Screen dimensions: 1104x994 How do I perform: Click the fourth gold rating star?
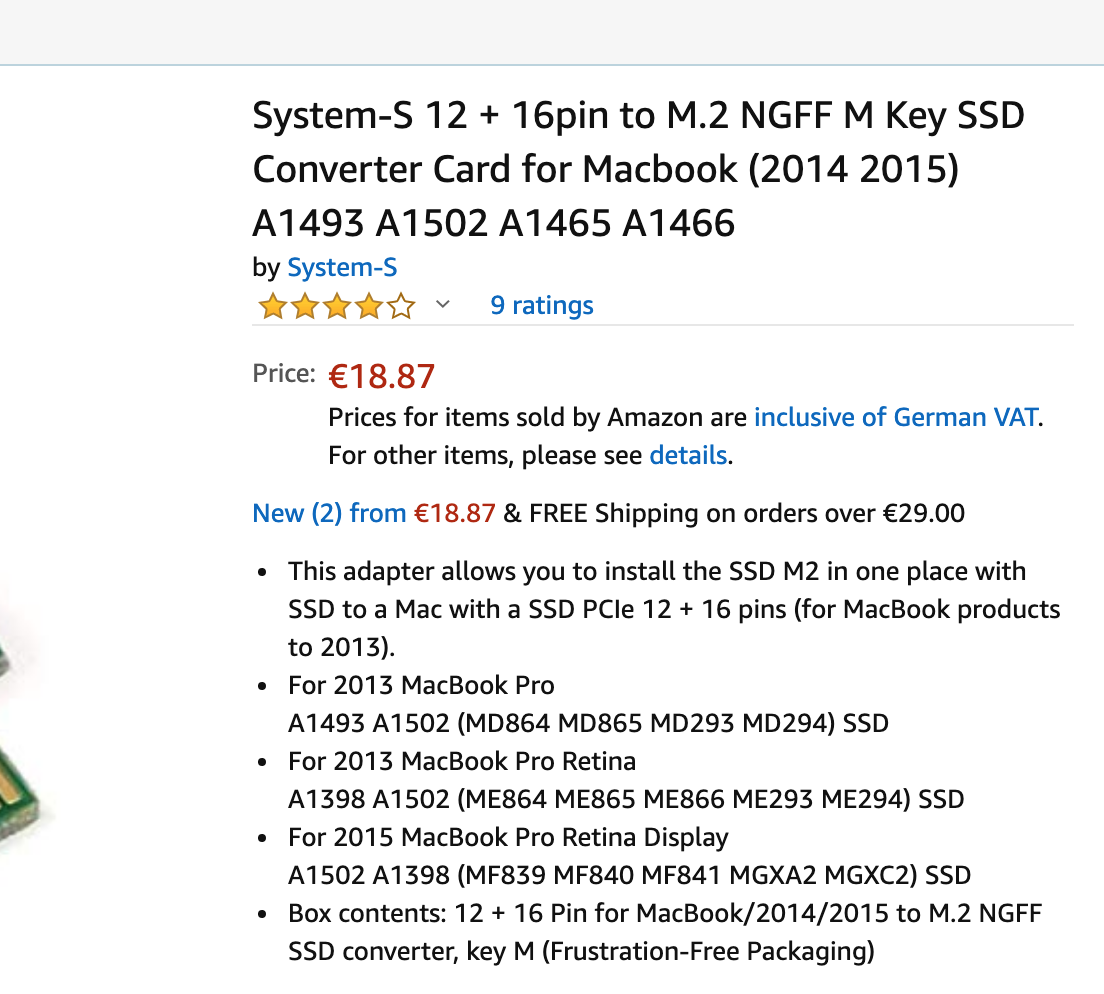coord(369,306)
